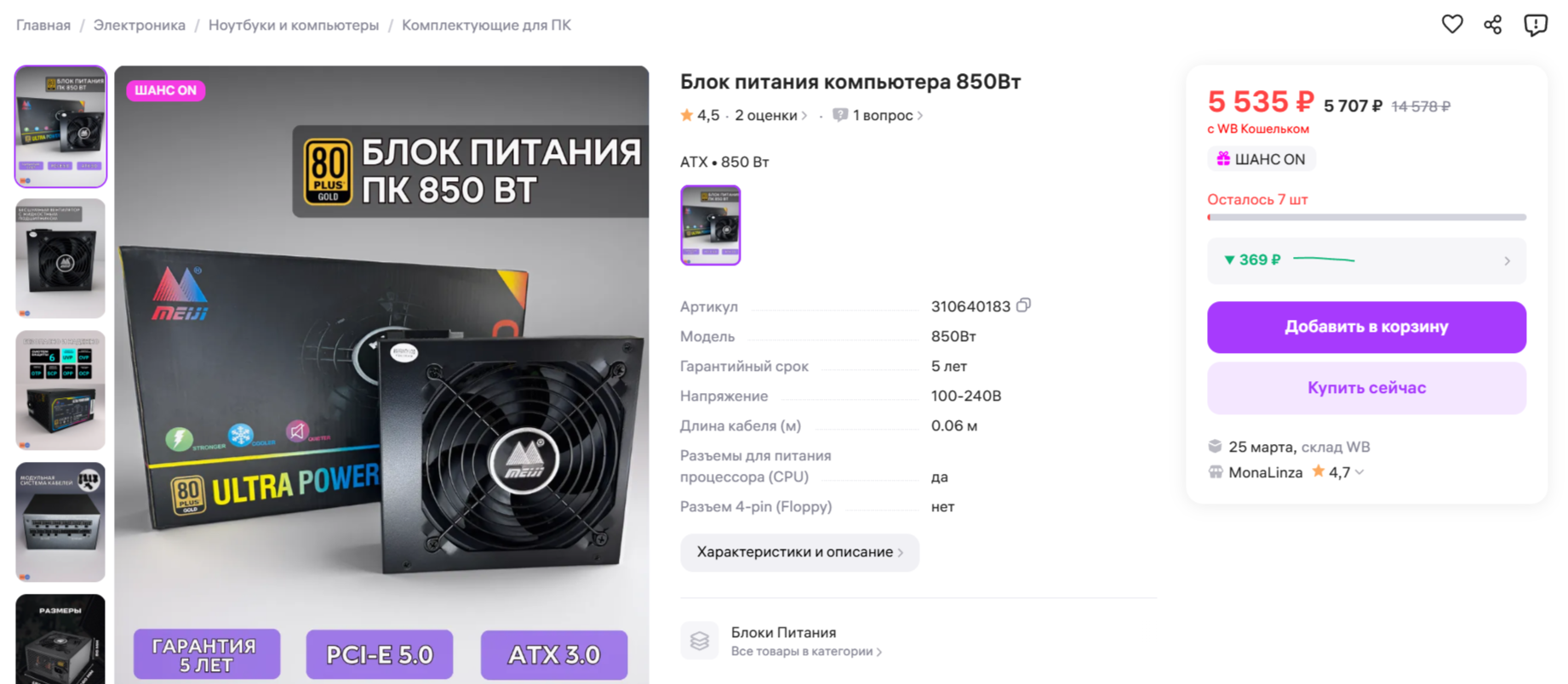Click the question bubble icon near 1 вопрос

coord(840,115)
